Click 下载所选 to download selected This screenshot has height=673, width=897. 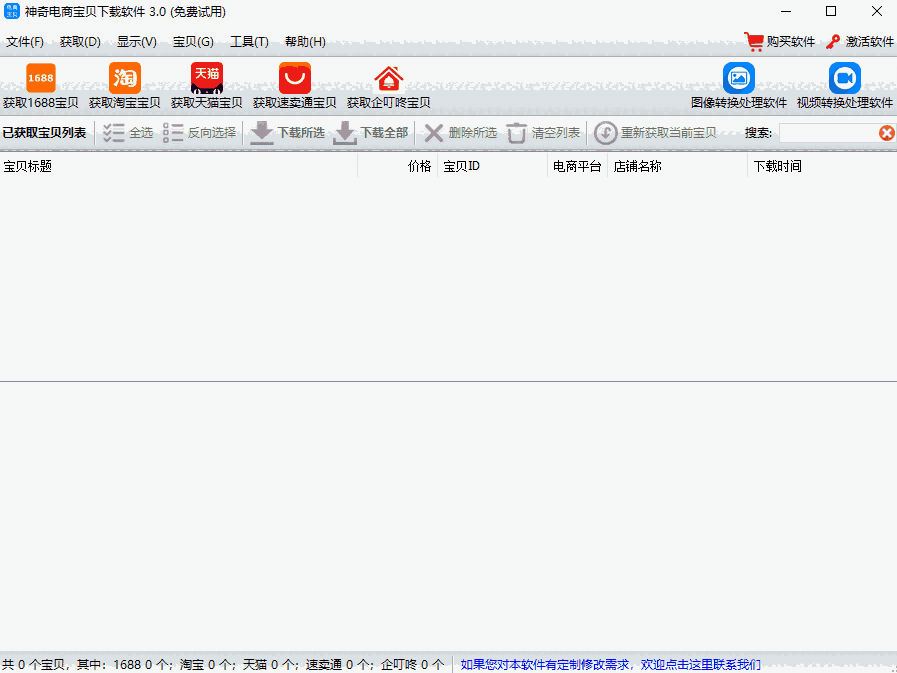click(x=288, y=133)
